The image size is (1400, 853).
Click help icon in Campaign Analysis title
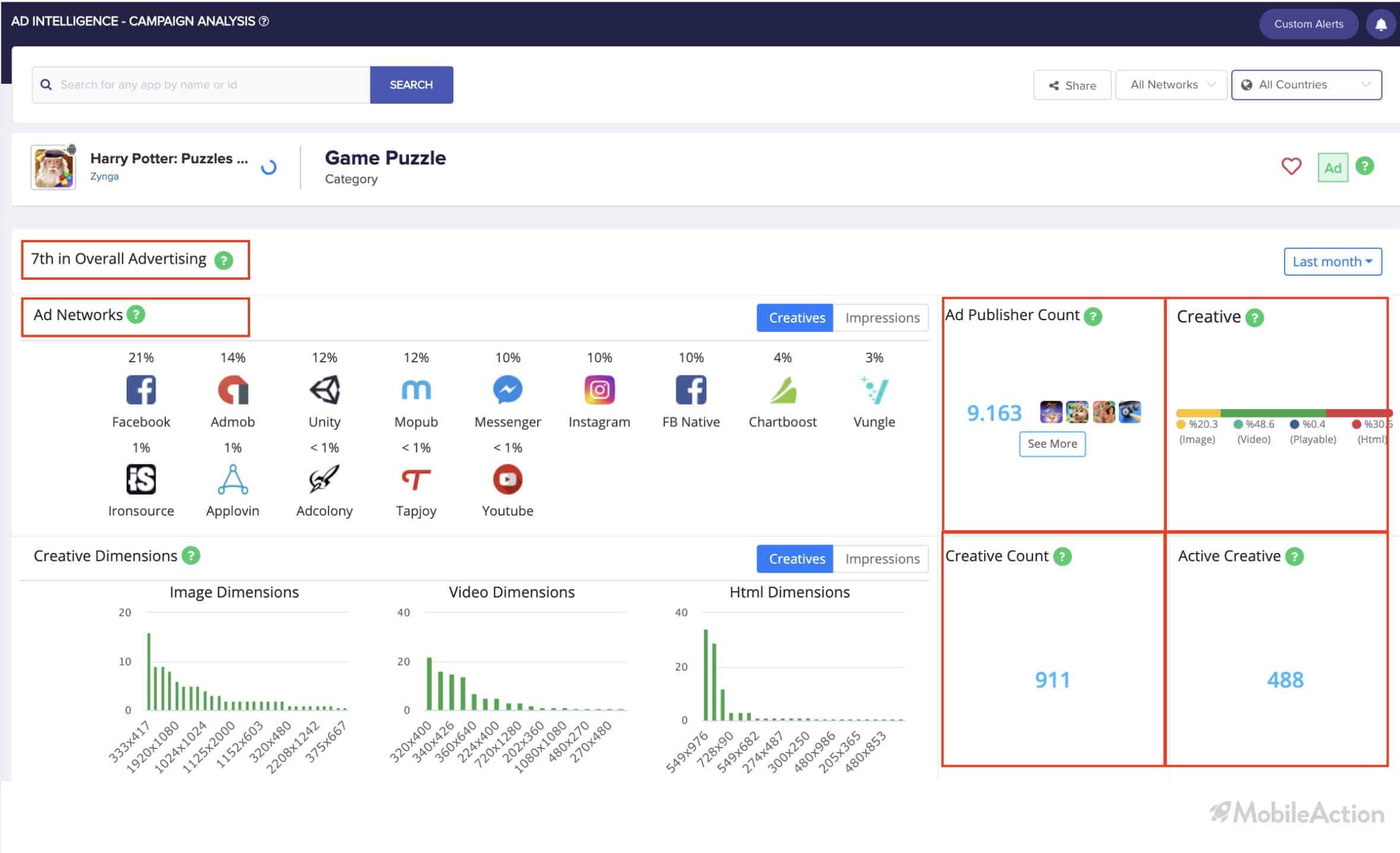(x=264, y=21)
